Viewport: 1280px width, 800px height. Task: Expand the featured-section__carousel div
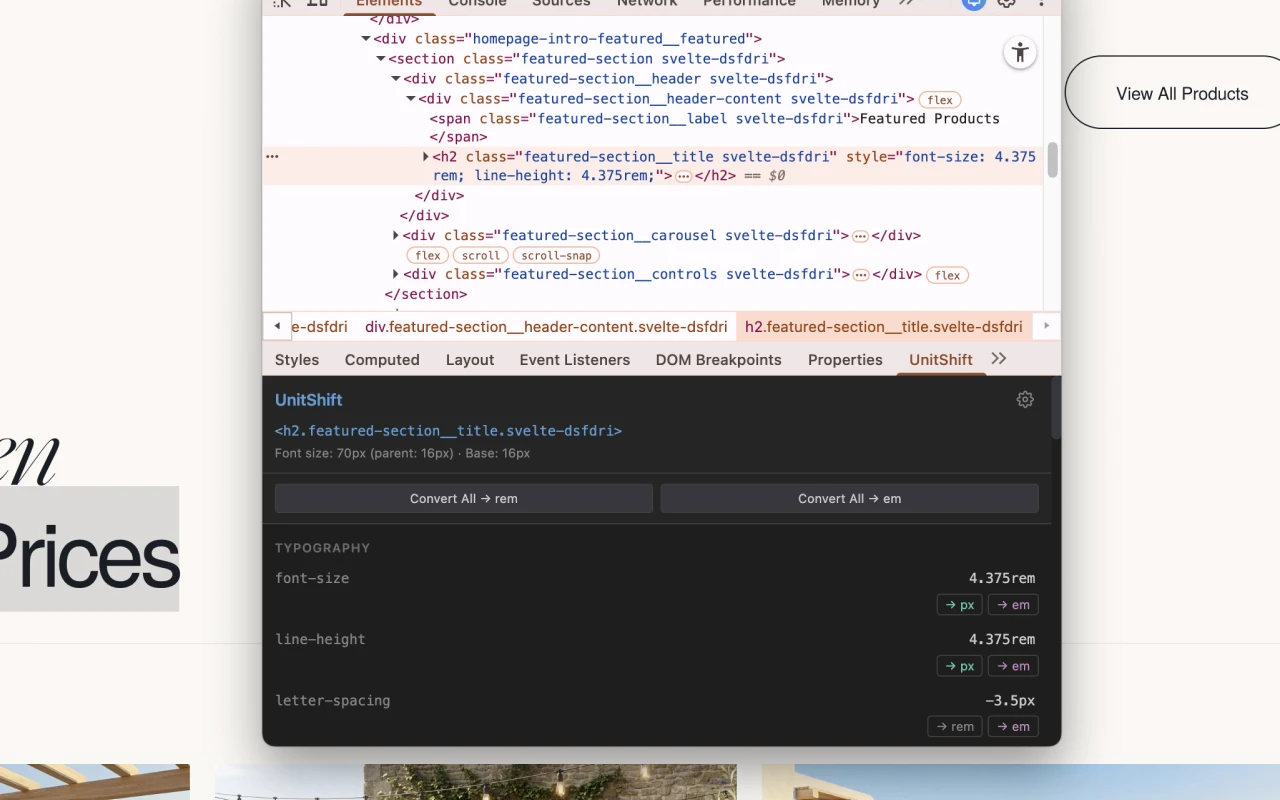tap(396, 235)
